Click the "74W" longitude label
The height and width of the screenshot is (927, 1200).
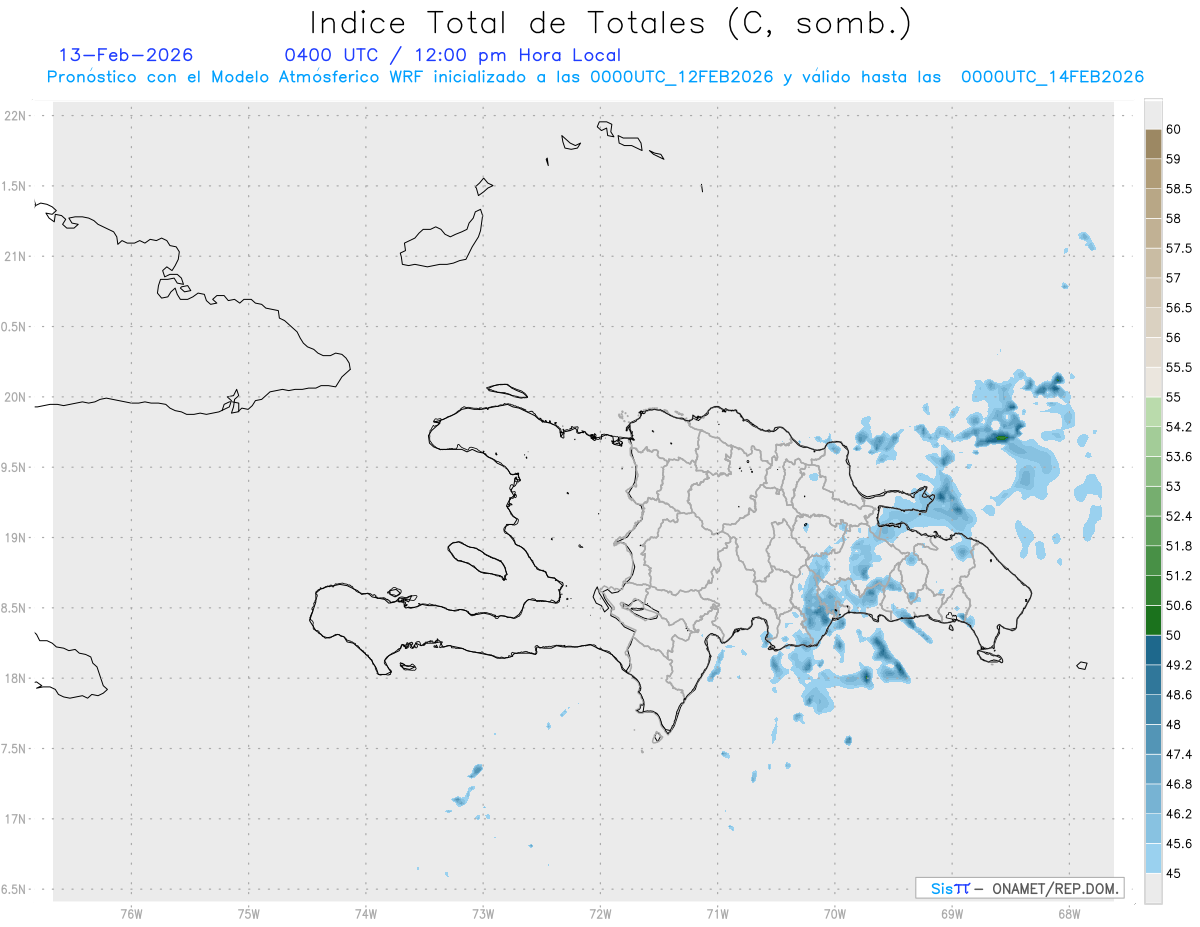click(x=365, y=913)
